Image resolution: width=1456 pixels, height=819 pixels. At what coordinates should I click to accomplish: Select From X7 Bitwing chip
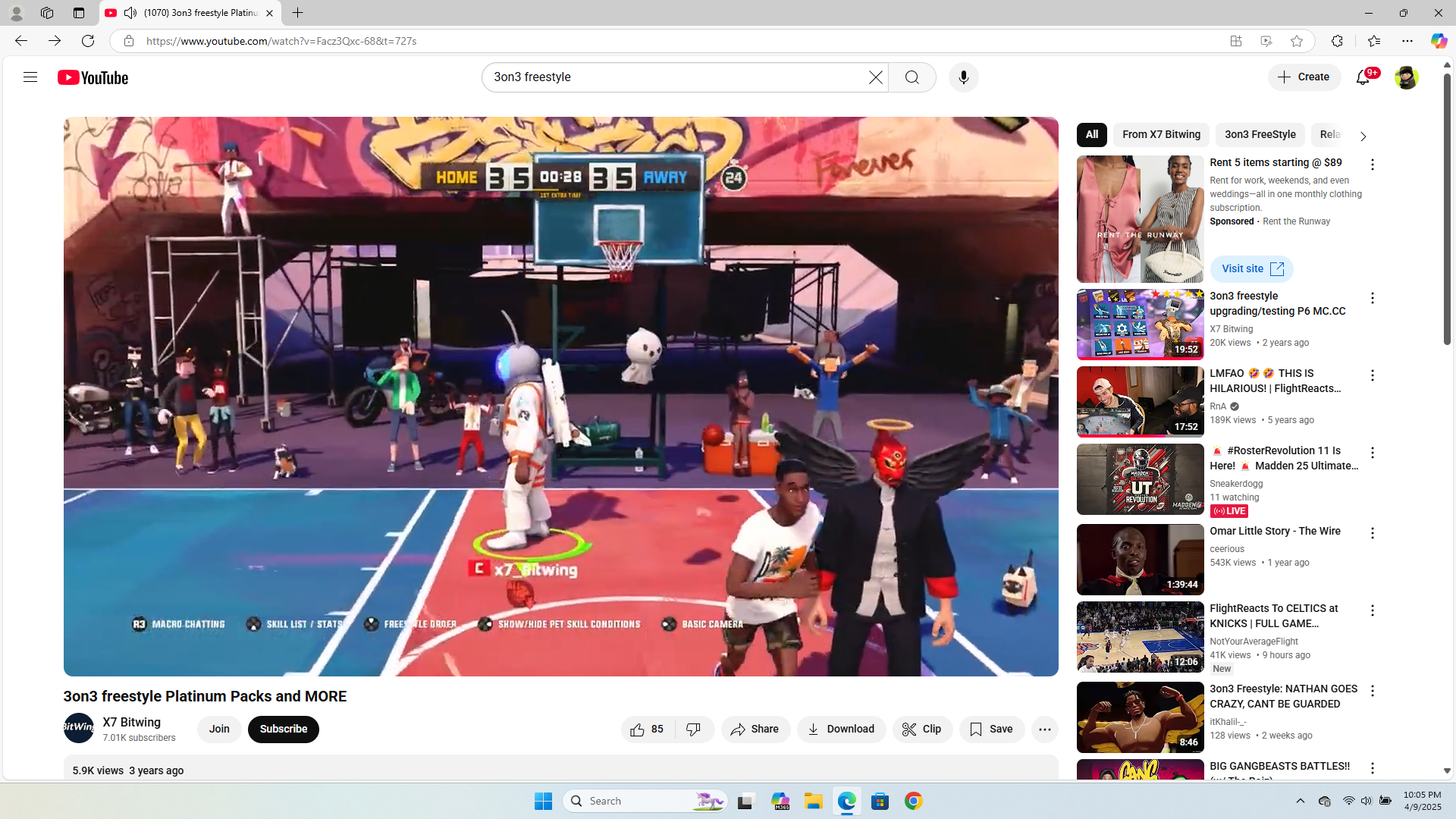(x=1161, y=135)
